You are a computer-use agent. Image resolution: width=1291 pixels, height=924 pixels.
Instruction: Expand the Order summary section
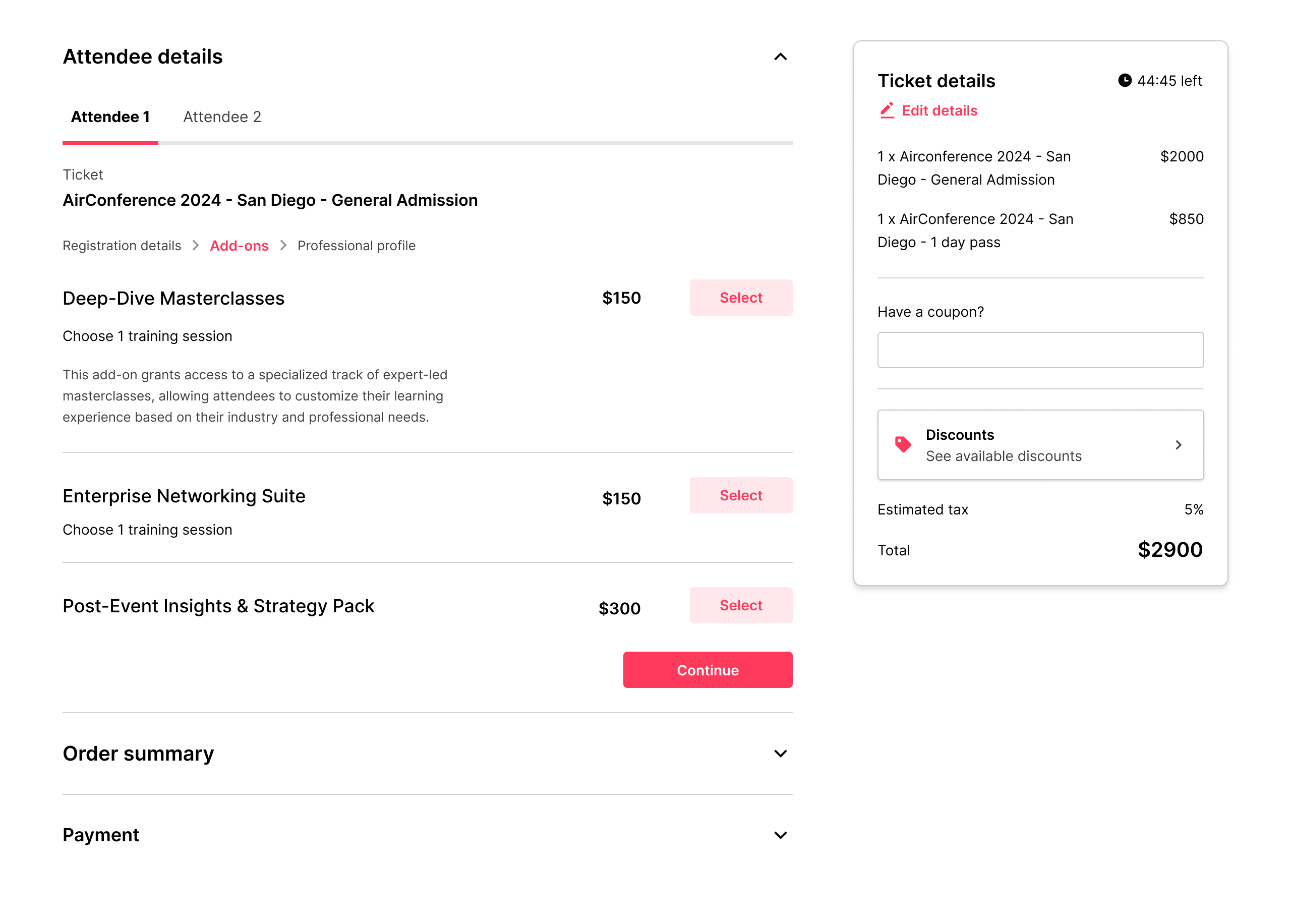[x=780, y=754]
